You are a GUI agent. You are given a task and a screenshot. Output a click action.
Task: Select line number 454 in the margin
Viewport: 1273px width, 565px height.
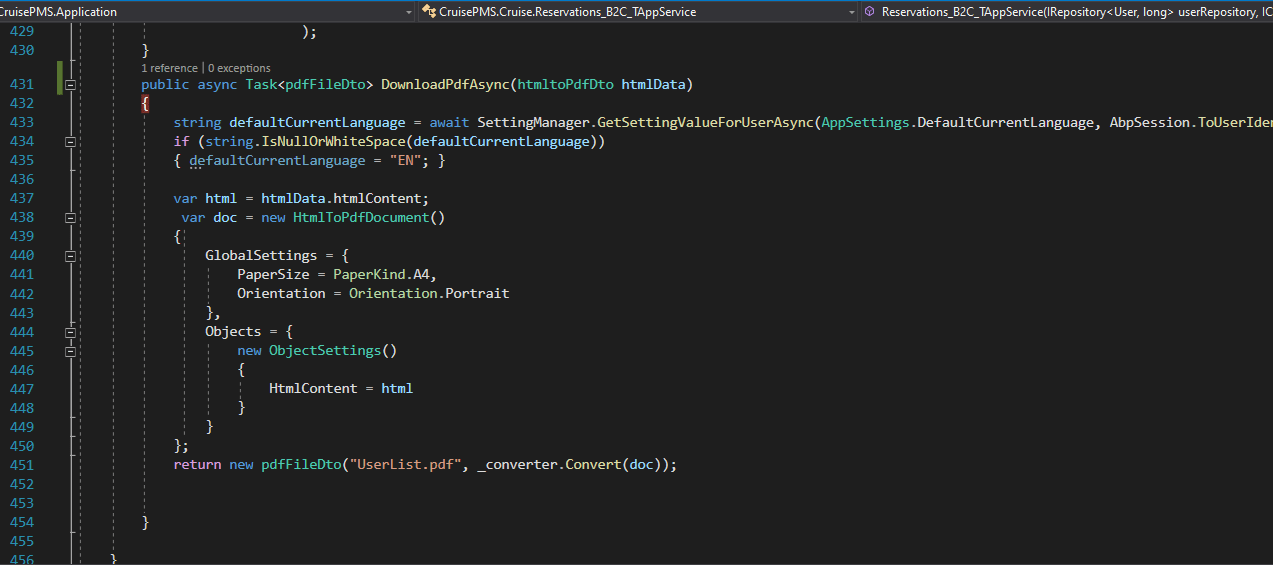[x=21, y=522]
